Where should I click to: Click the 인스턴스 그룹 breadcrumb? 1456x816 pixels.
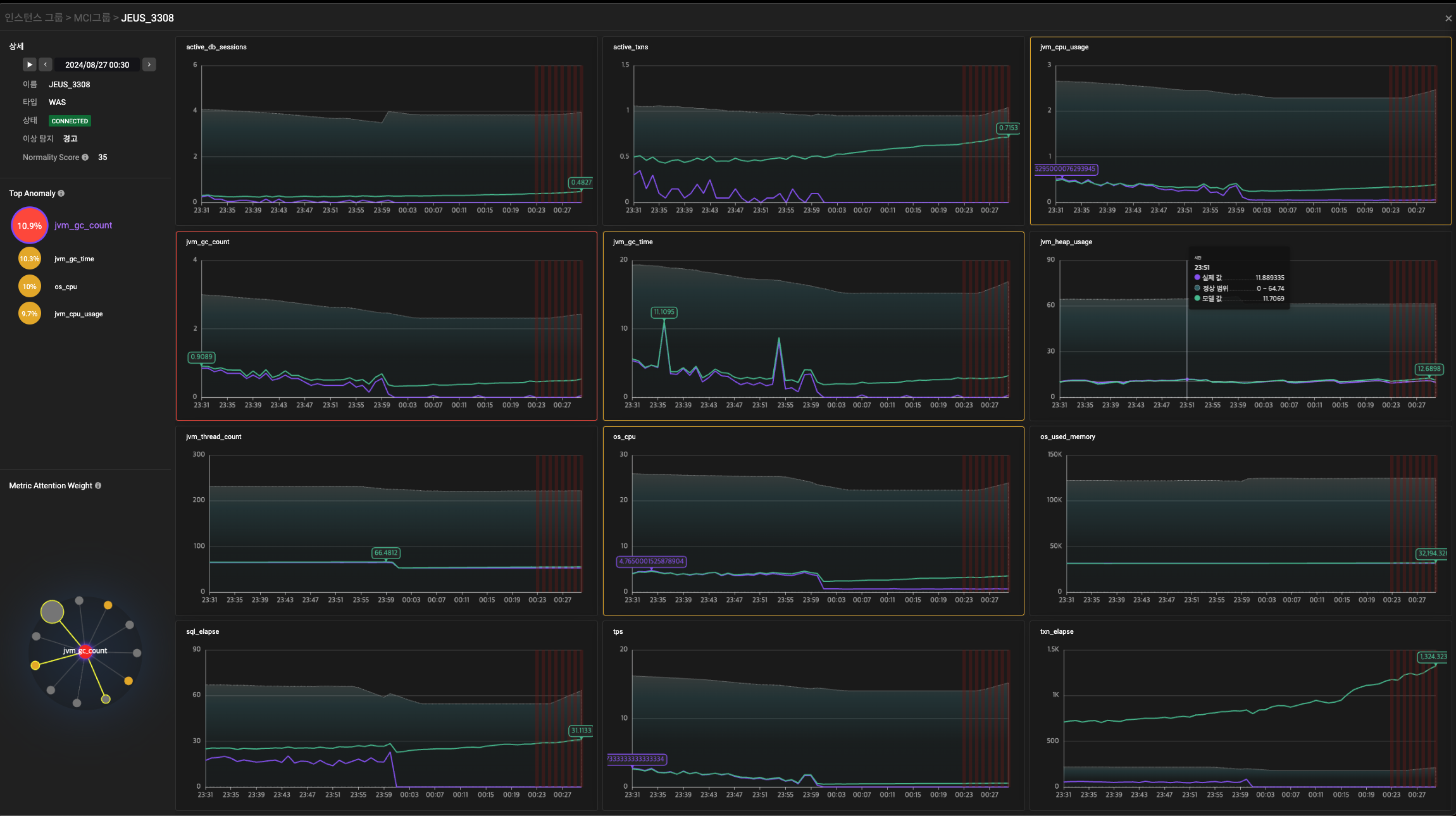[34, 18]
